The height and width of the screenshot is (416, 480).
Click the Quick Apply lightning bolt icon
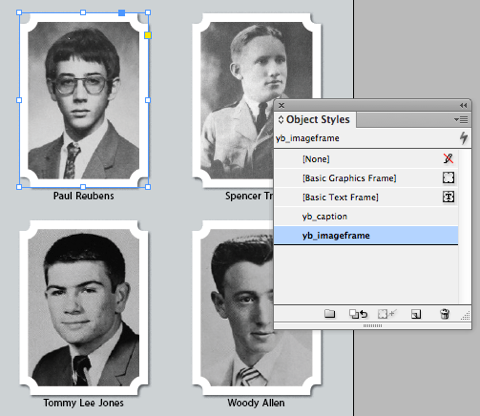click(x=464, y=138)
